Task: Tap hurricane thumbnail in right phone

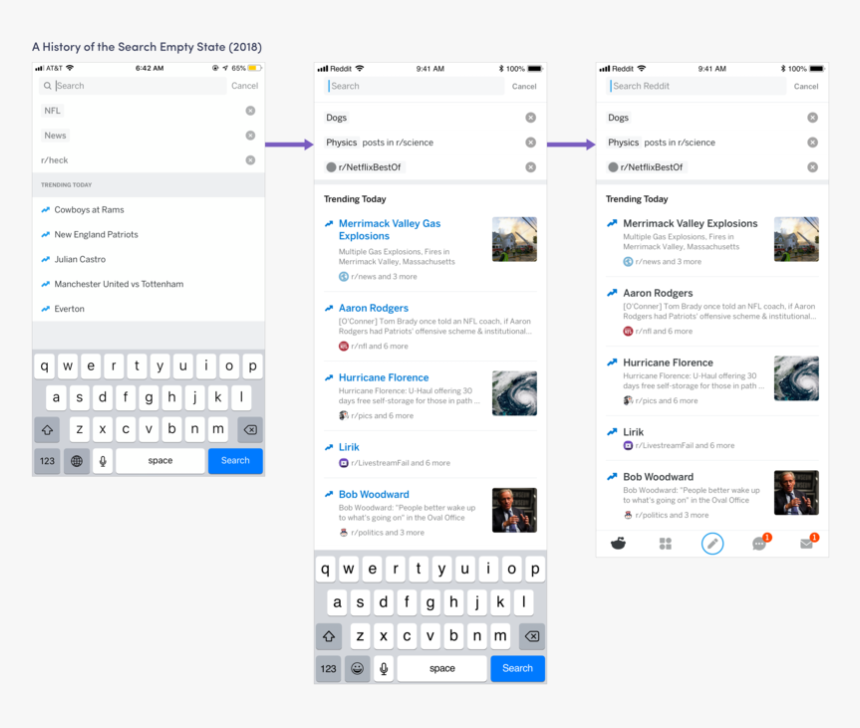Action: click(x=796, y=379)
